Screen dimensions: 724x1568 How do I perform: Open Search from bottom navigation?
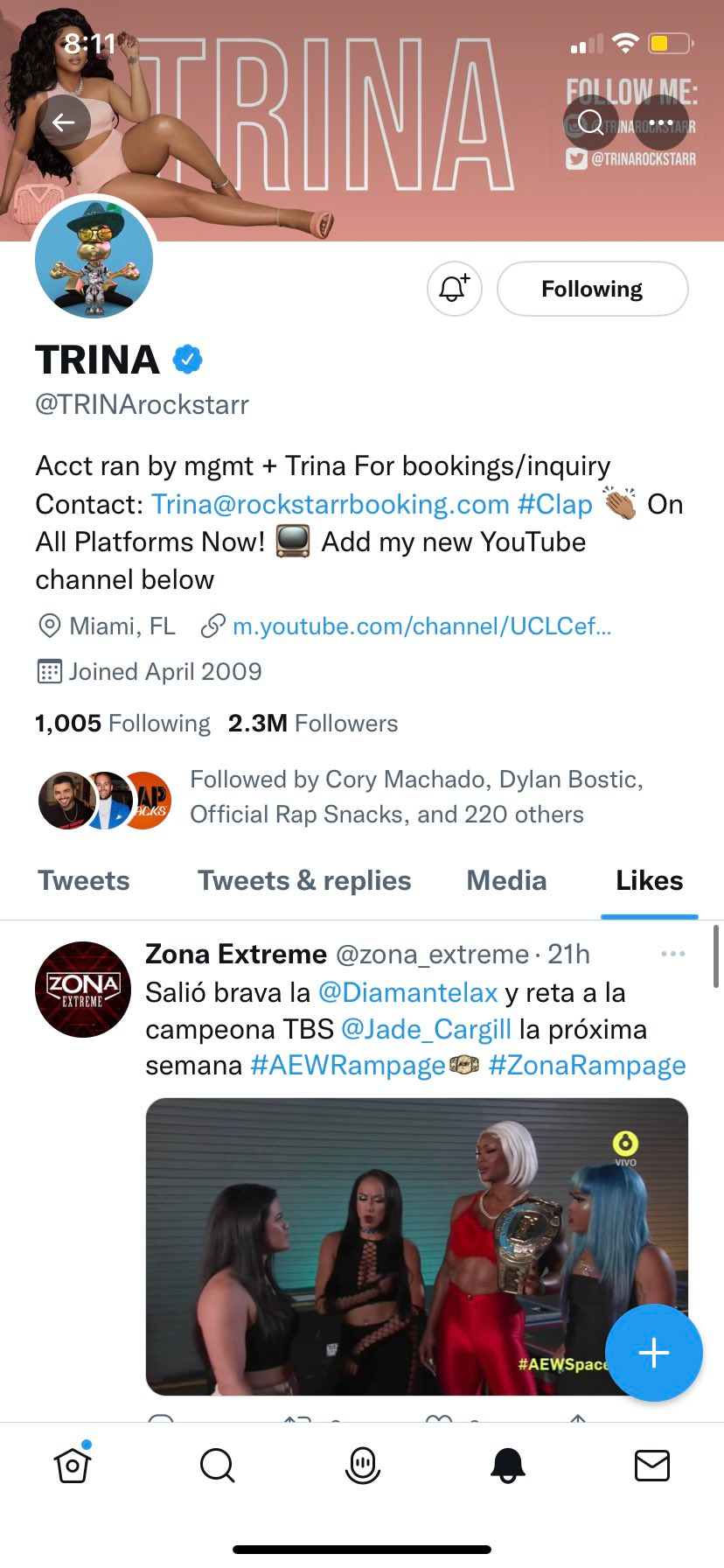point(217,1465)
